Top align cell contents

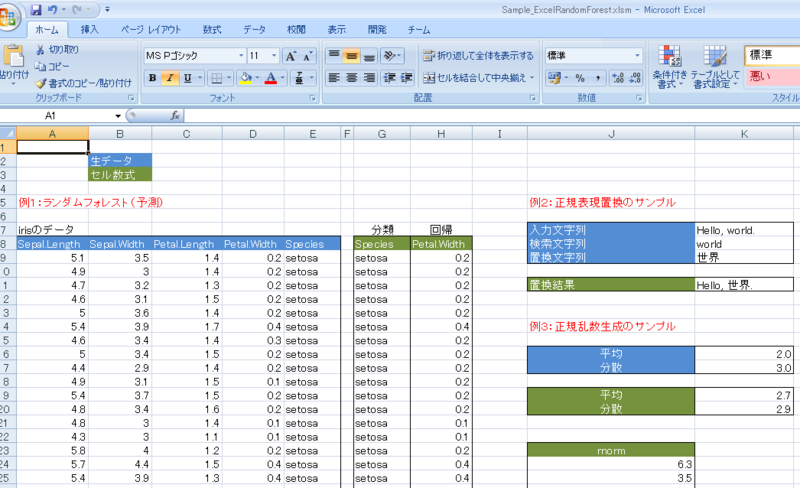tap(334, 56)
